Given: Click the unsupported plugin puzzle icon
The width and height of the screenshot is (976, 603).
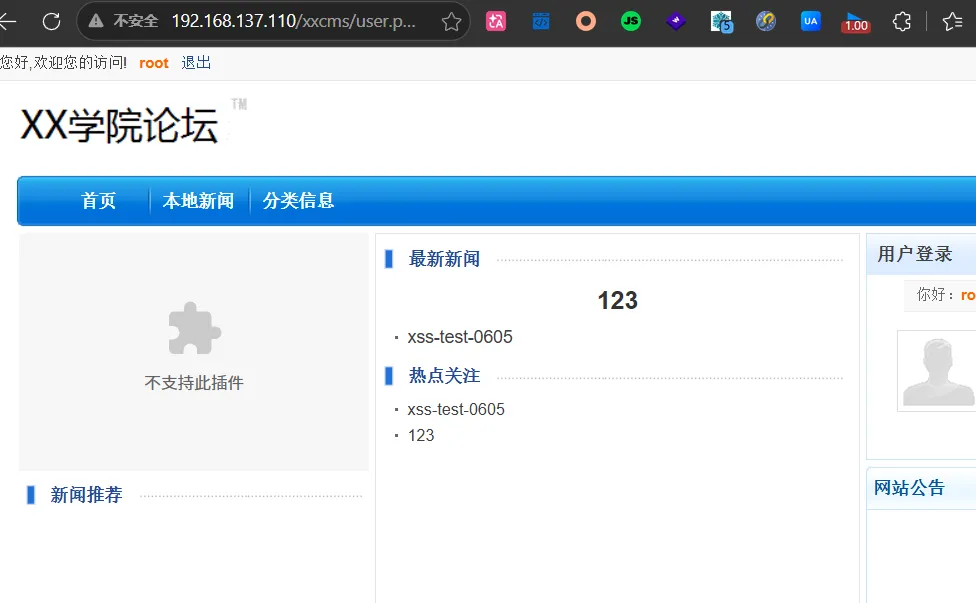Looking at the screenshot, I should pyautogui.click(x=194, y=328).
